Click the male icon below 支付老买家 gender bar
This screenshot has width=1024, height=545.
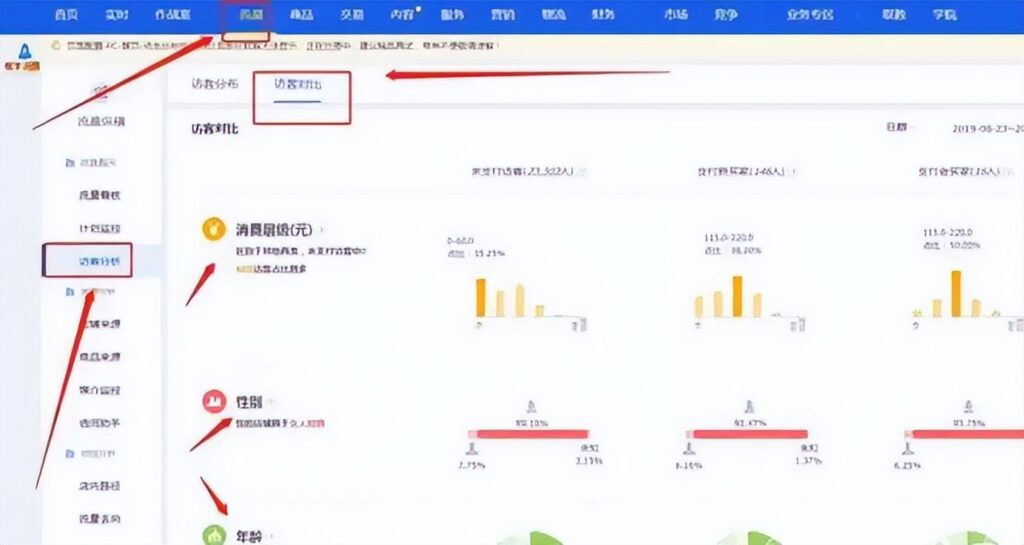click(907, 448)
